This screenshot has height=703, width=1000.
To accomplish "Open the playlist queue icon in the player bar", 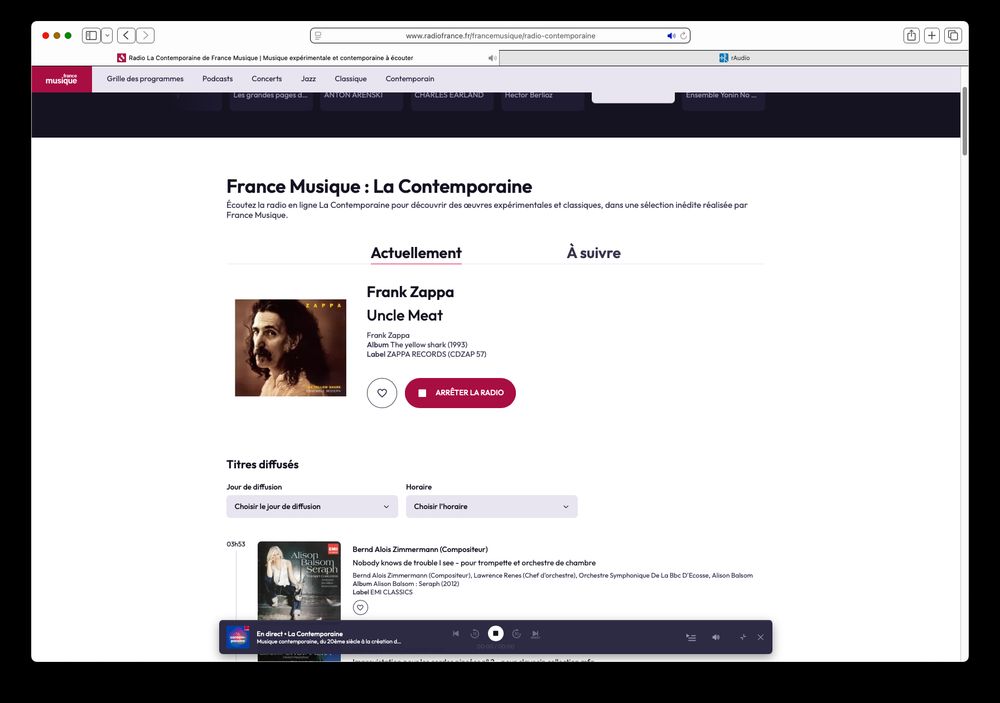I will 690,636.
